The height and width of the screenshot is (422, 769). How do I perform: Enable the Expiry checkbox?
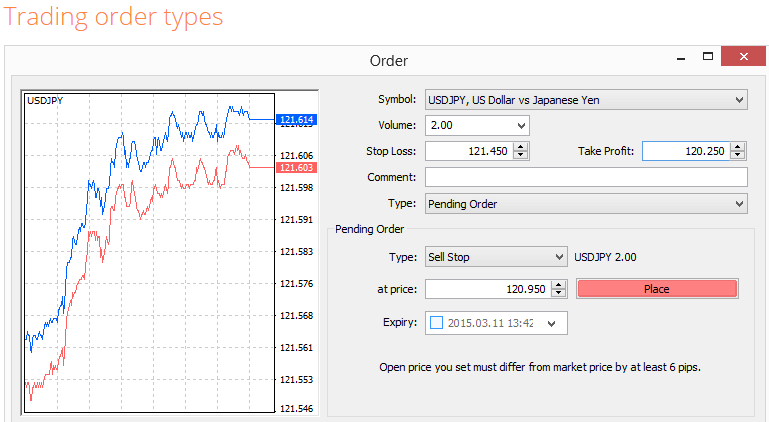click(436, 323)
